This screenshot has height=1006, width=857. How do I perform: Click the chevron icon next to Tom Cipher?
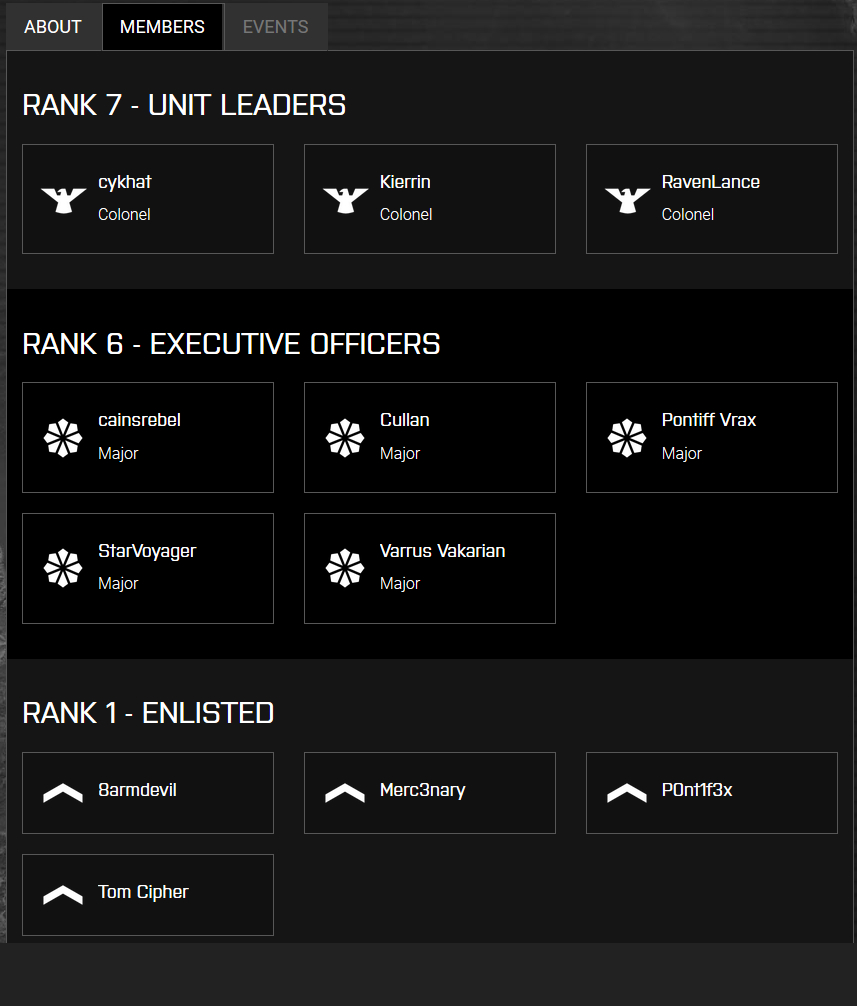tap(63, 895)
